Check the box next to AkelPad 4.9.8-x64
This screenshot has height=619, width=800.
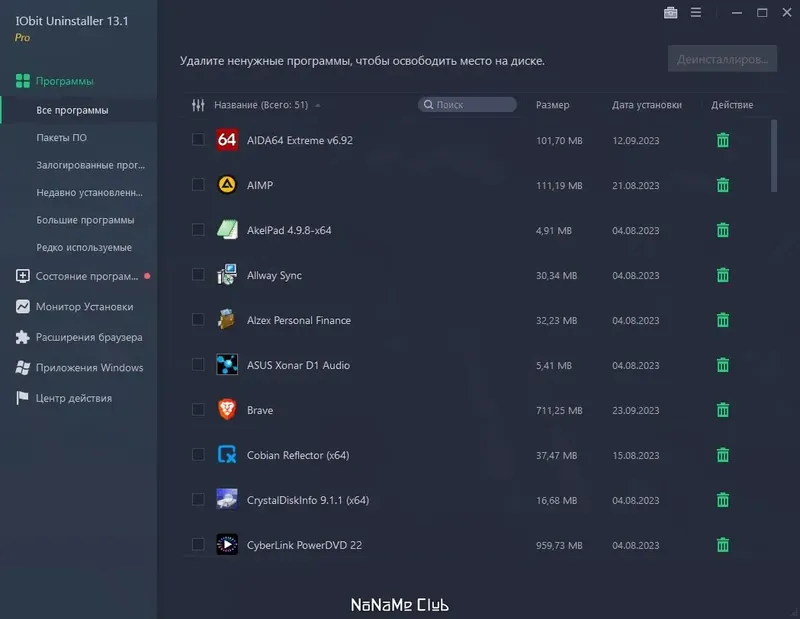[x=198, y=230]
